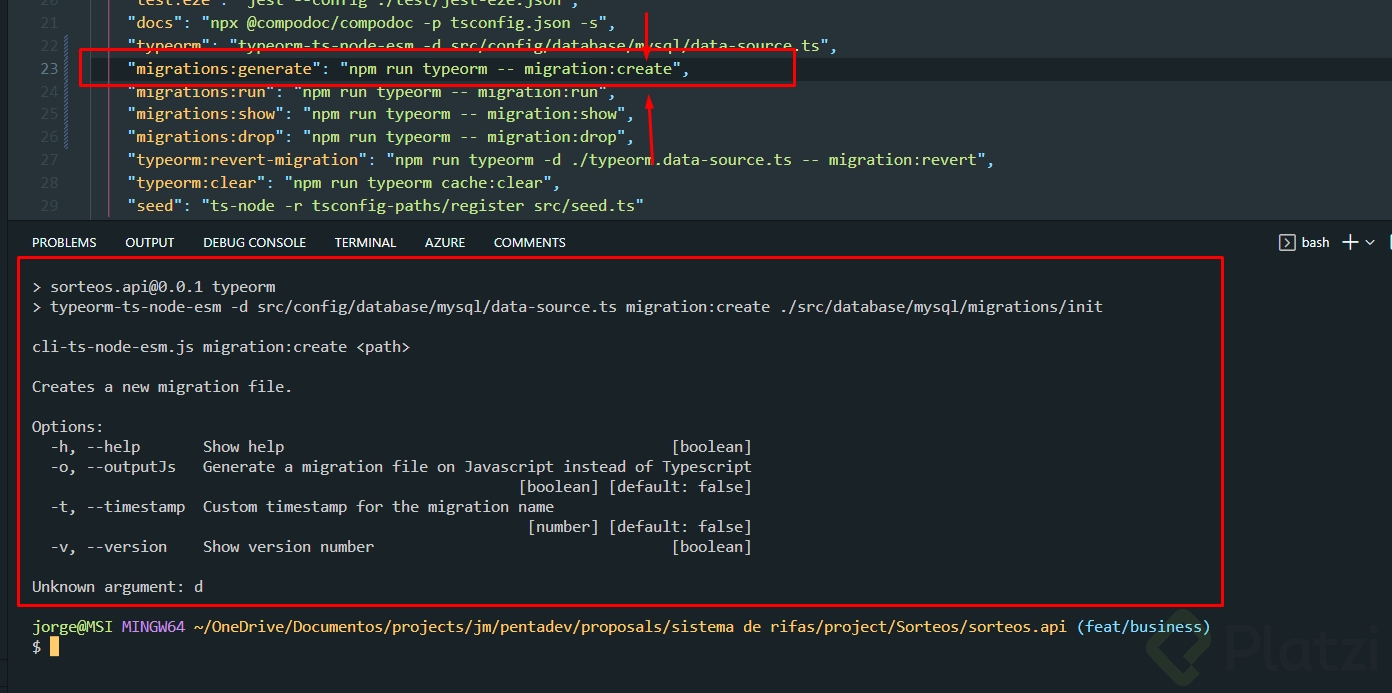Click the plus icon to add a new terminal

pyautogui.click(x=1350, y=242)
